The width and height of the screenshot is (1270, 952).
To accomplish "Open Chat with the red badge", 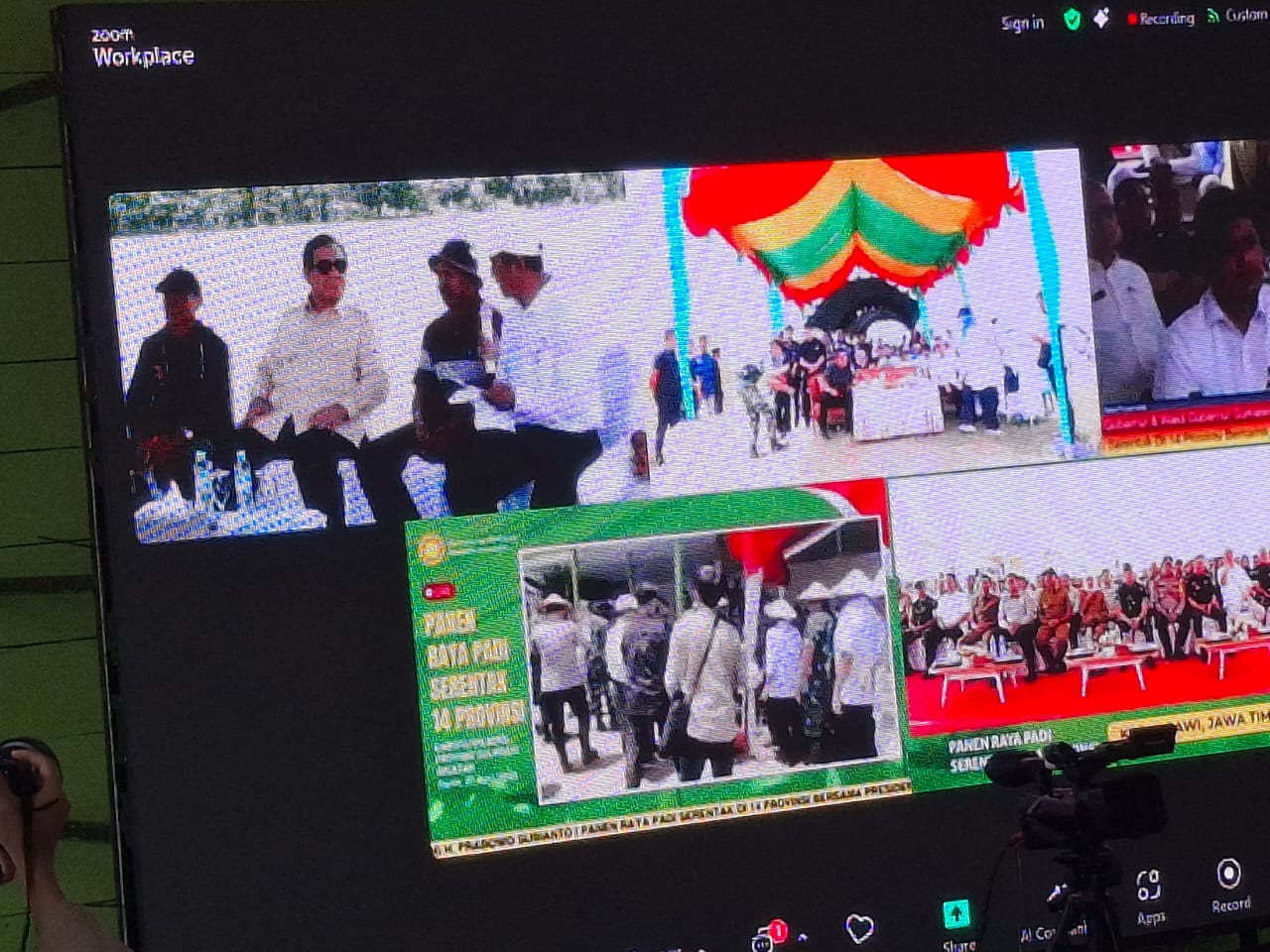I will coord(769,935).
